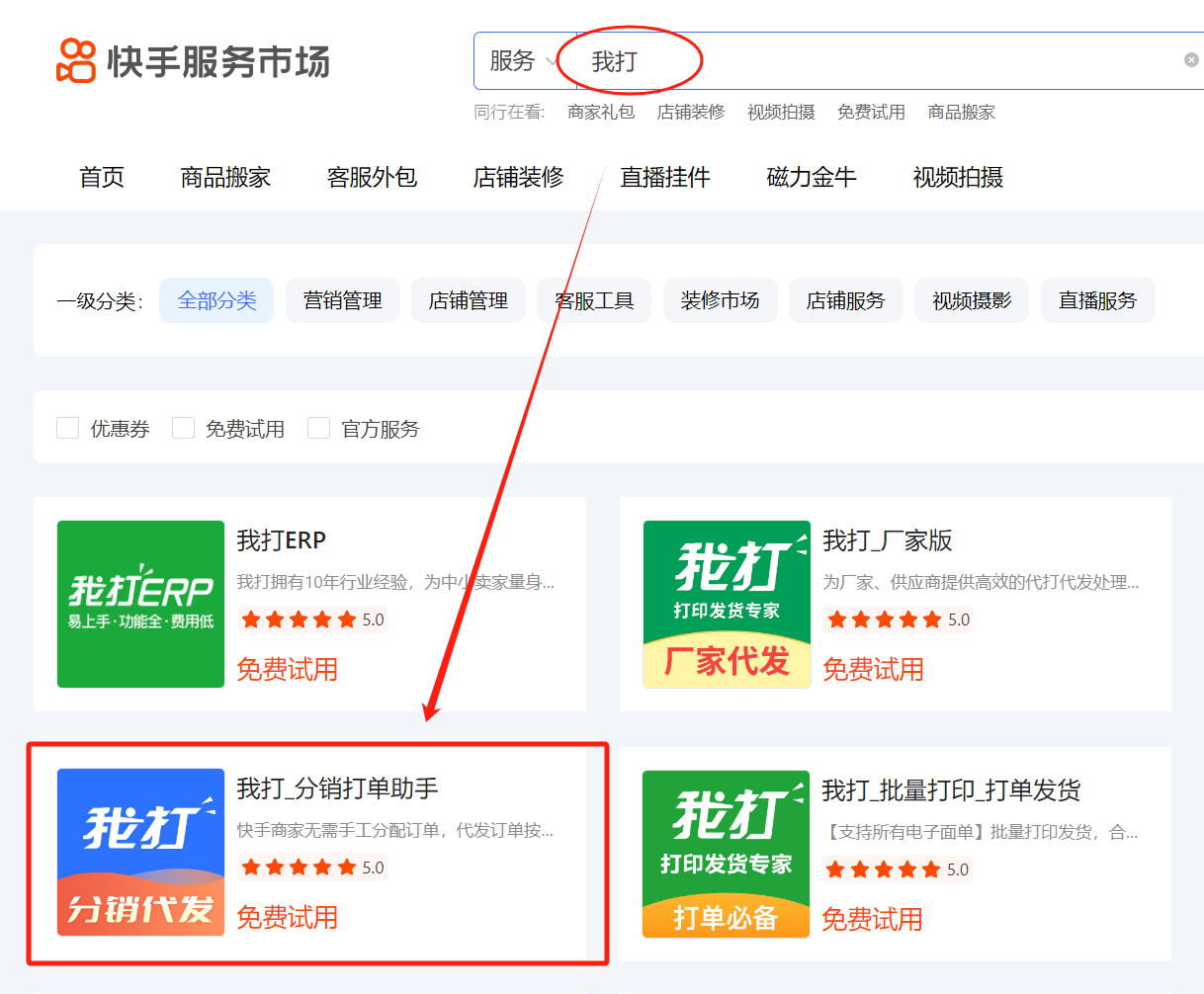Switch to the 商品搬家 menu tab
The image size is (1204, 994).
(x=224, y=177)
